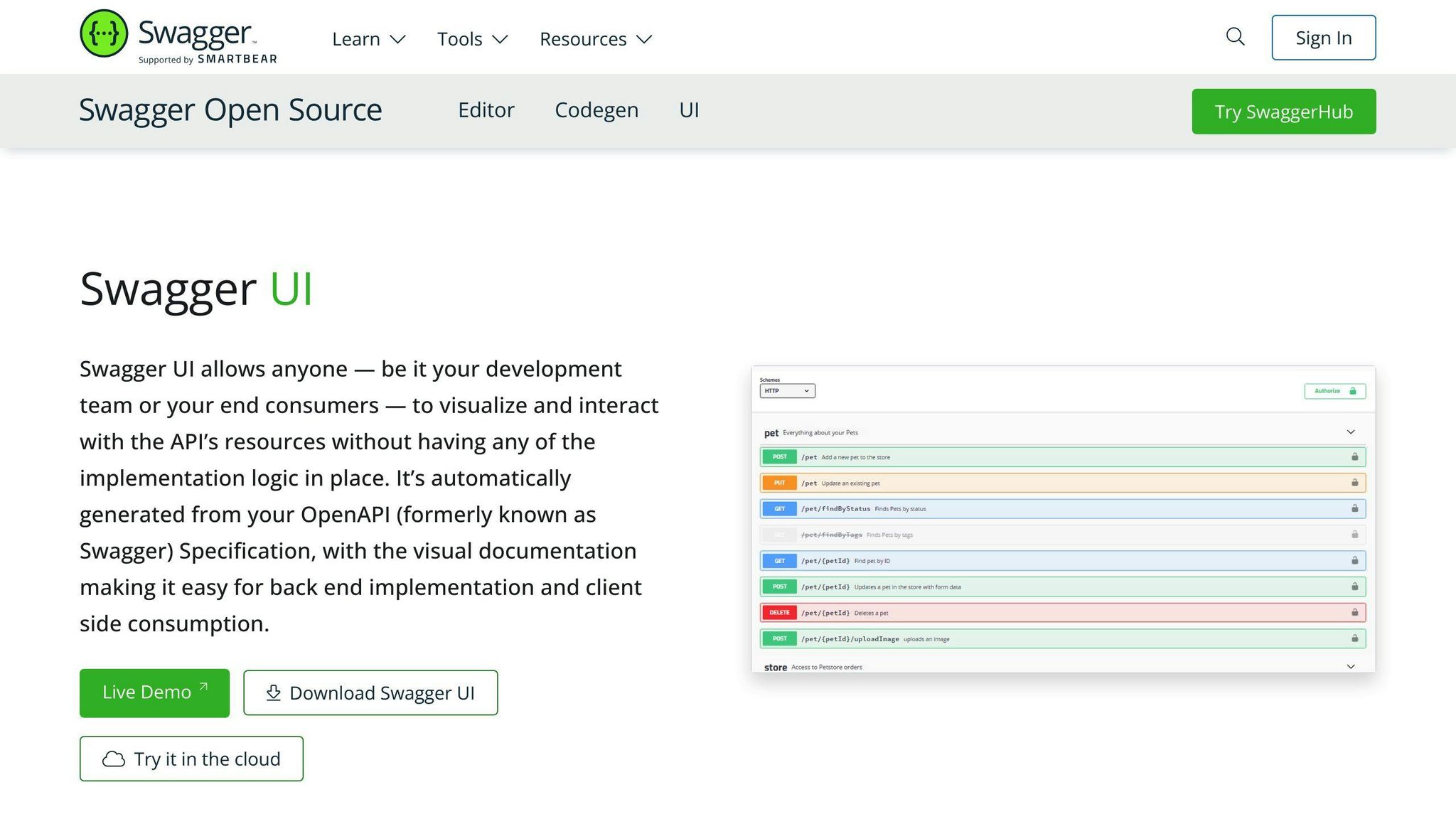This screenshot has width=1456, height=819.
Task: Click the lock icon on the POST /pet endpoint
Action: [x=1354, y=456]
